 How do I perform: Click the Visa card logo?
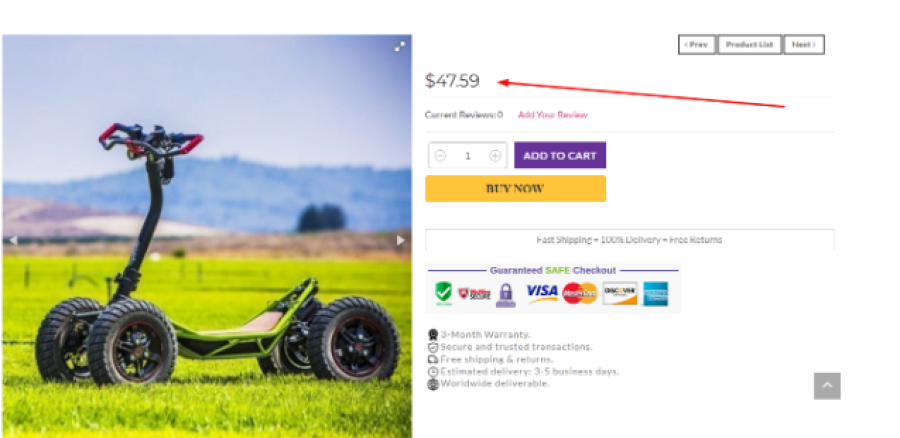tap(541, 292)
